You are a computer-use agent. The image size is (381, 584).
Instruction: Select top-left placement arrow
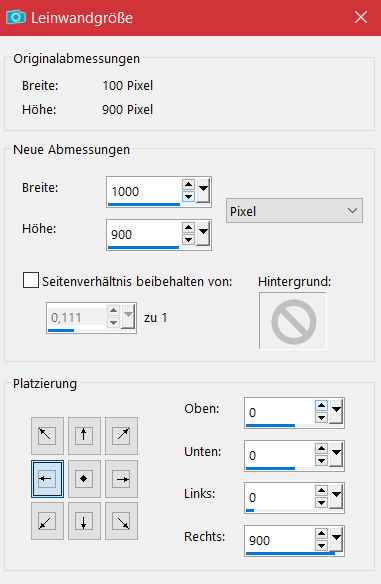tap(47, 435)
